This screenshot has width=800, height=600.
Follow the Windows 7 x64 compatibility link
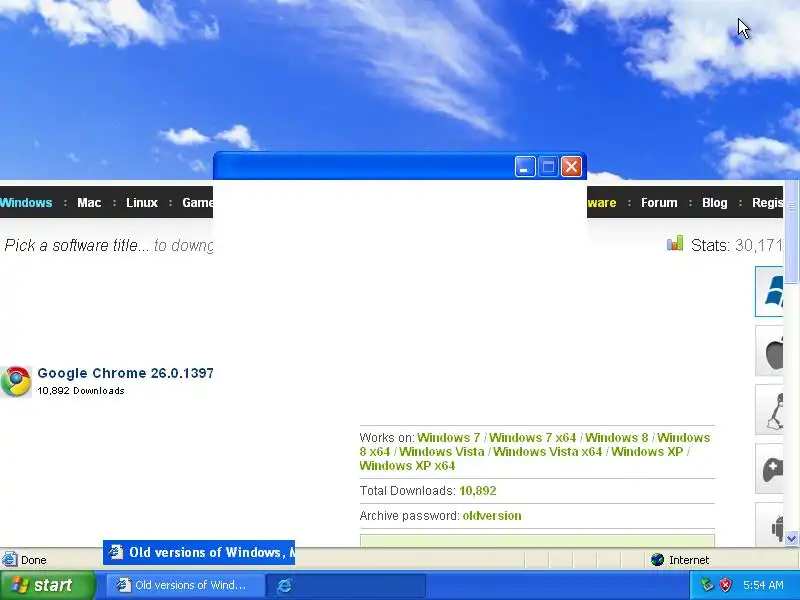point(532,438)
